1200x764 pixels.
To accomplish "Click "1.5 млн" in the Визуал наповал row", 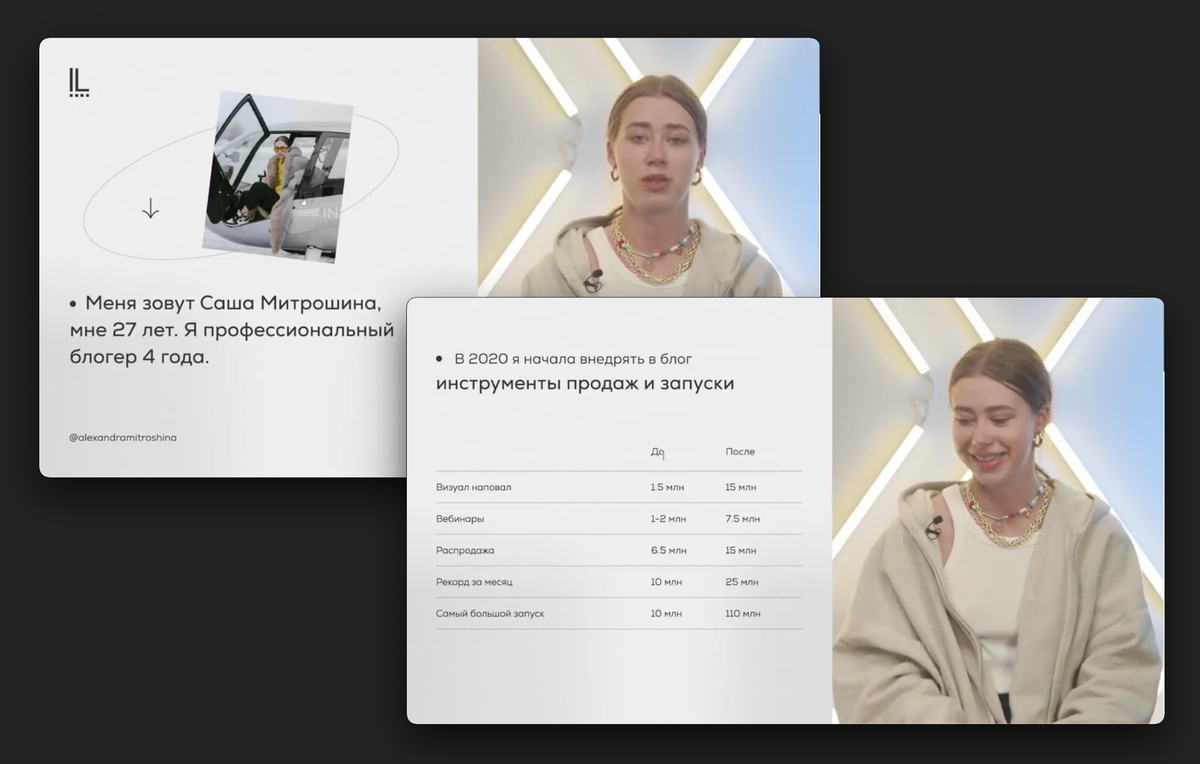I will click(668, 487).
